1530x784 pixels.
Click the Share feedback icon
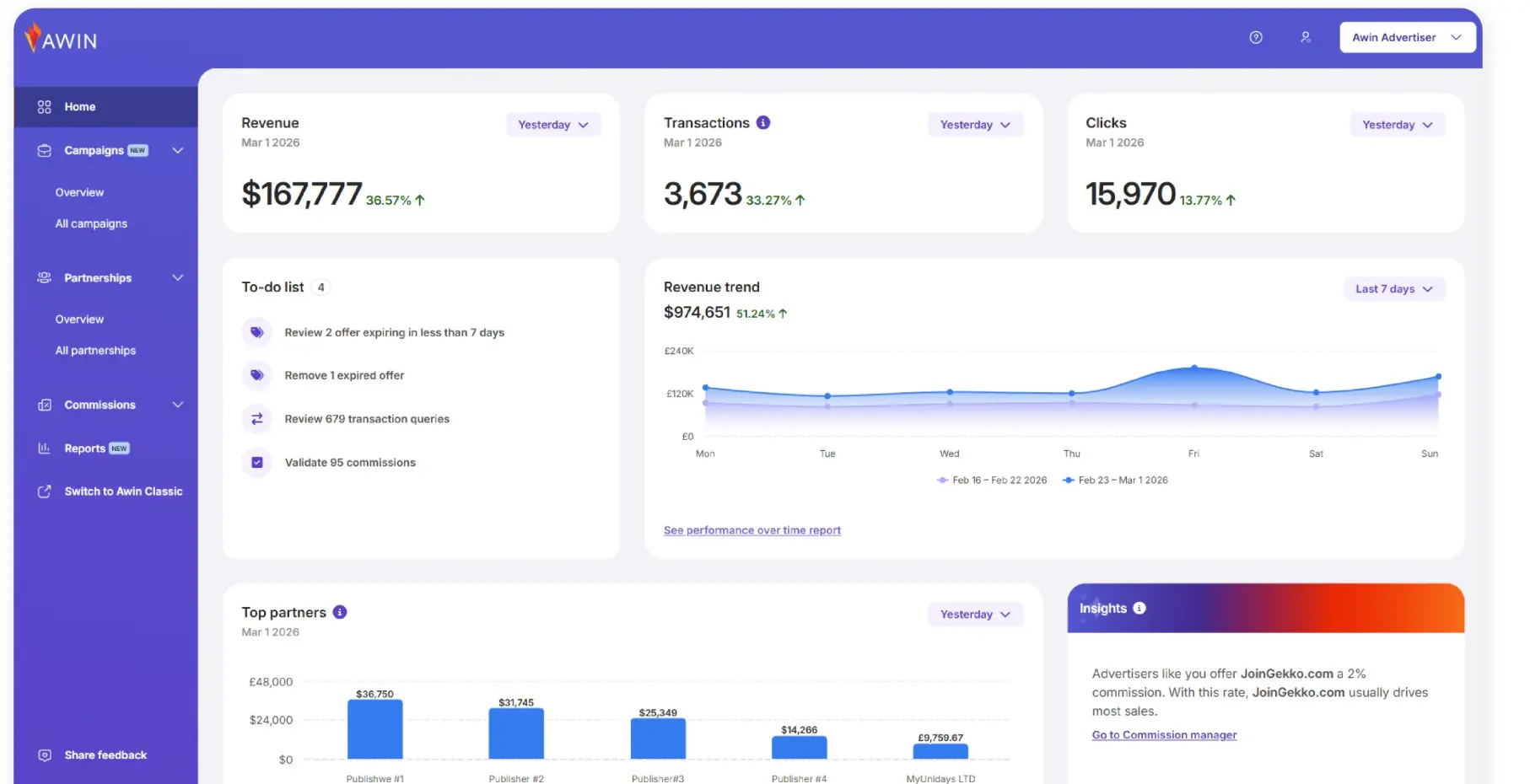[x=45, y=755]
